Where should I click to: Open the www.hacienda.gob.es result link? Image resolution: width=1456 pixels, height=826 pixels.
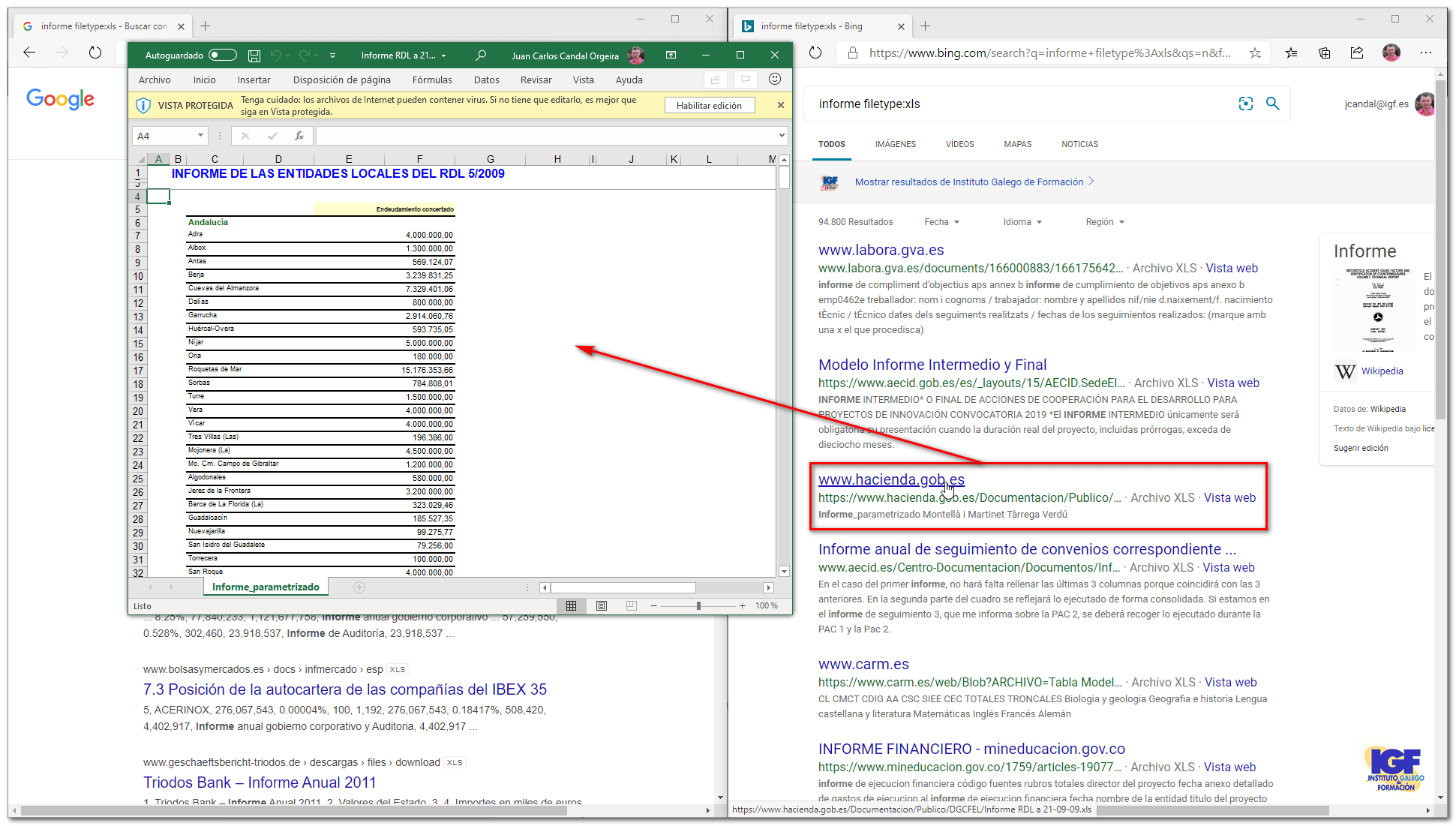point(891,479)
